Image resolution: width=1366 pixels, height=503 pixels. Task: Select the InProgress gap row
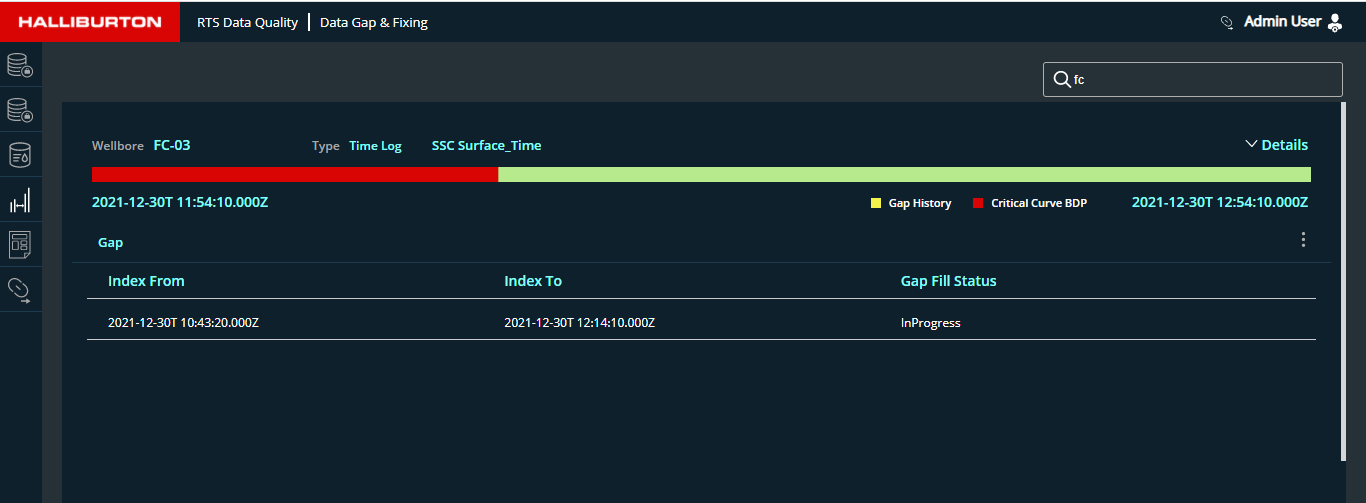pos(700,322)
